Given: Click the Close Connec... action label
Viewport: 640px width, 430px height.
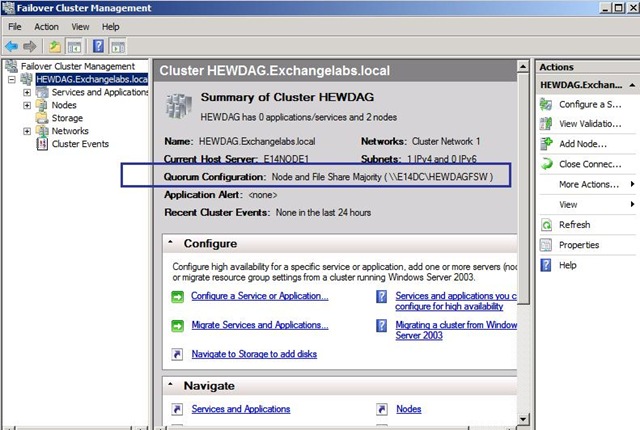Looking at the screenshot, I should tap(590, 164).
